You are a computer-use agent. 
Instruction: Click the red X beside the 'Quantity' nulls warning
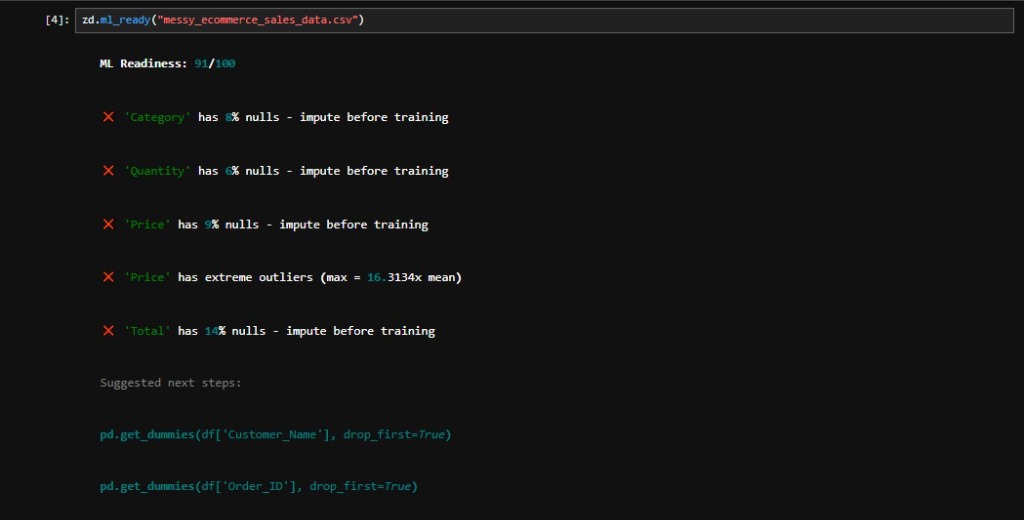pyautogui.click(x=108, y=171)
